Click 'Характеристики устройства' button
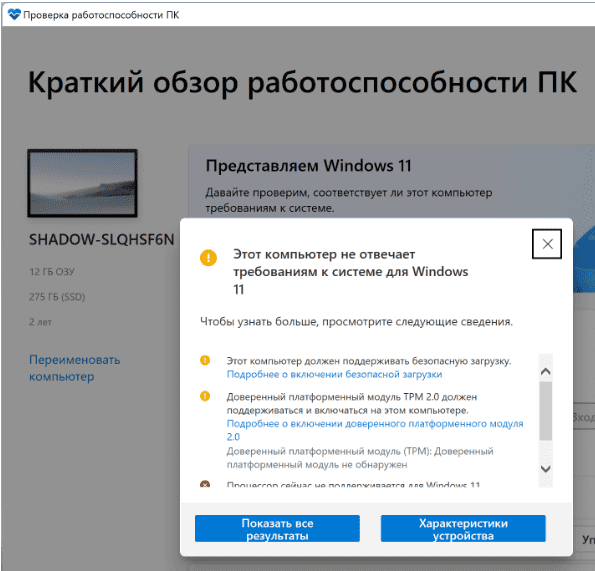 pyautogui.click(x=463, y=529)
